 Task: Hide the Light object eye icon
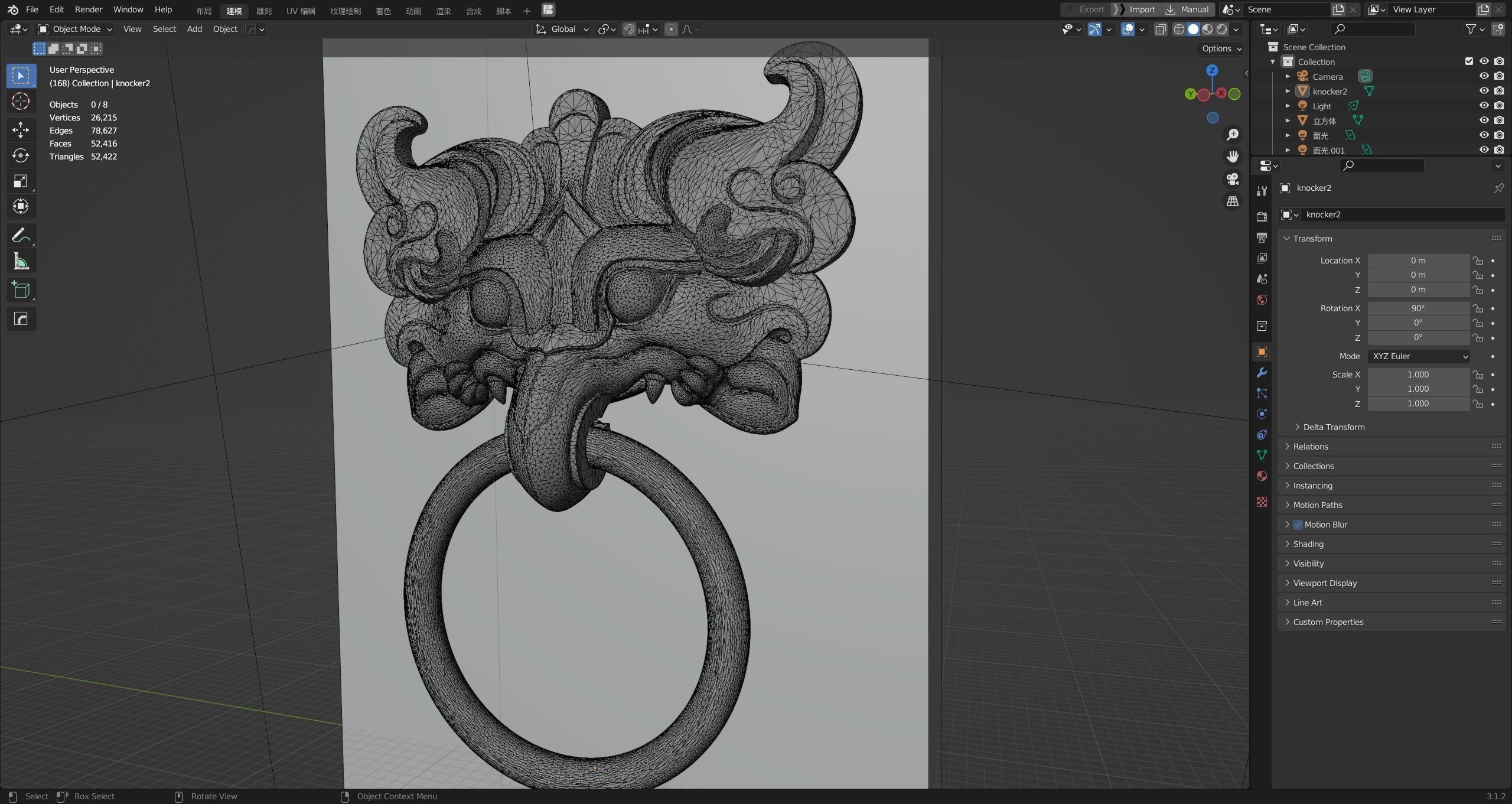[1484, 106]
